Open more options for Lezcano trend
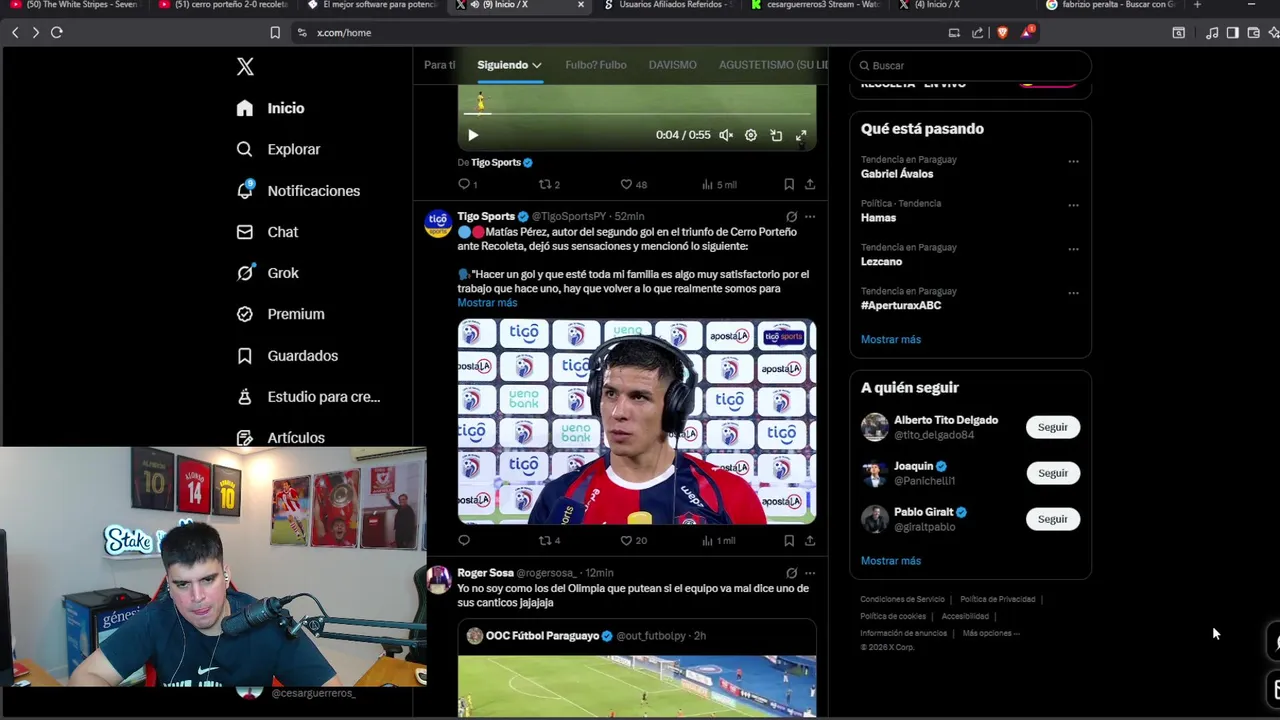 click(x=1073, y=249)
